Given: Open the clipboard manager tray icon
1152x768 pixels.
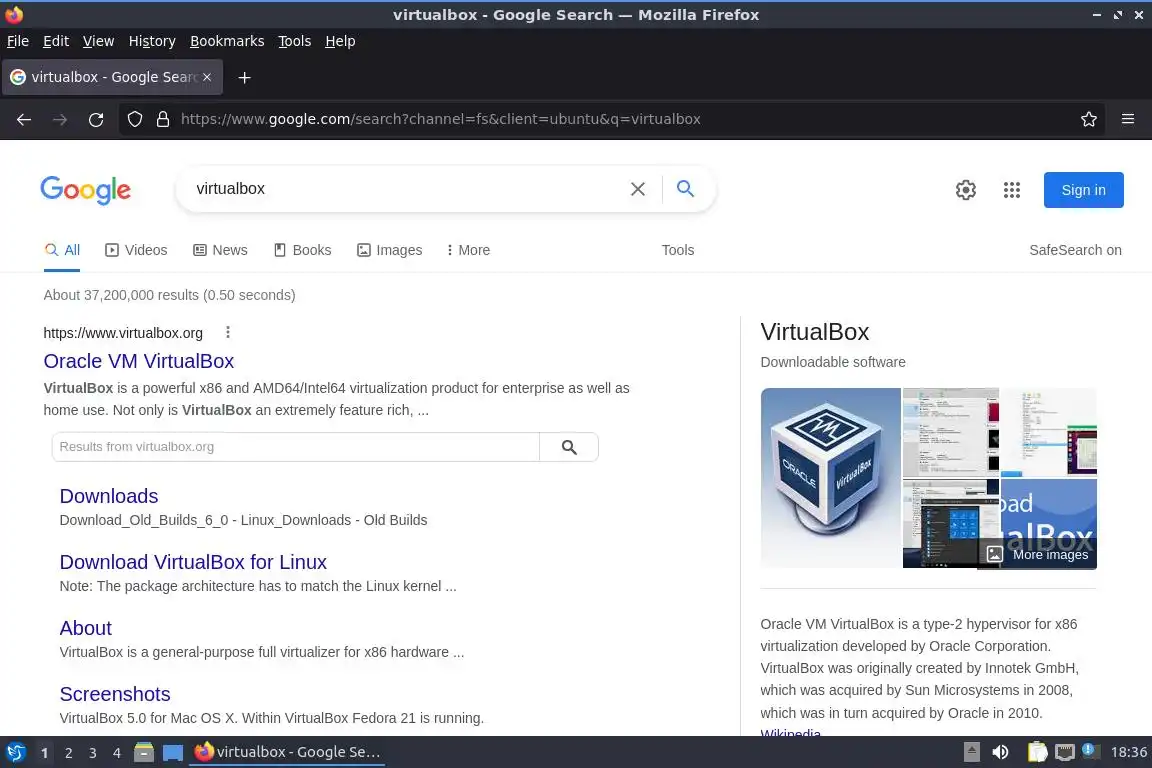Looking at the screenshot, I should click(1037, 752).
